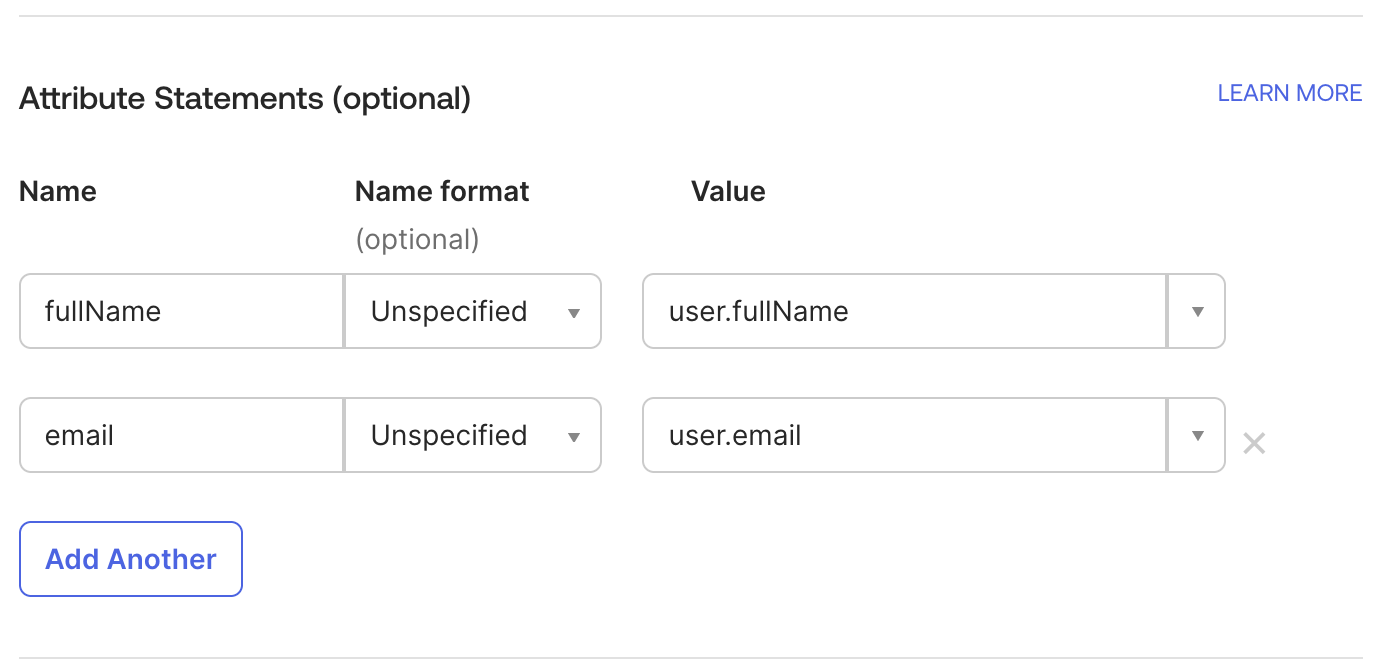Click the chevron on email's Name format selector
The image size is (1380, 670).
point(574,435)
